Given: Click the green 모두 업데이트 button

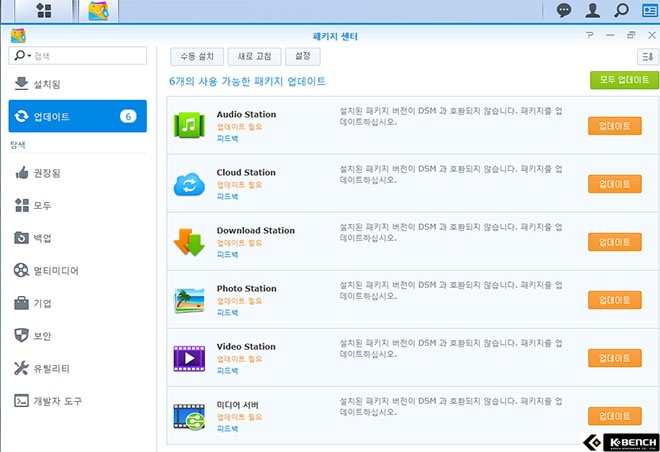Looking at the screenshot, I should tap(624, 80).
